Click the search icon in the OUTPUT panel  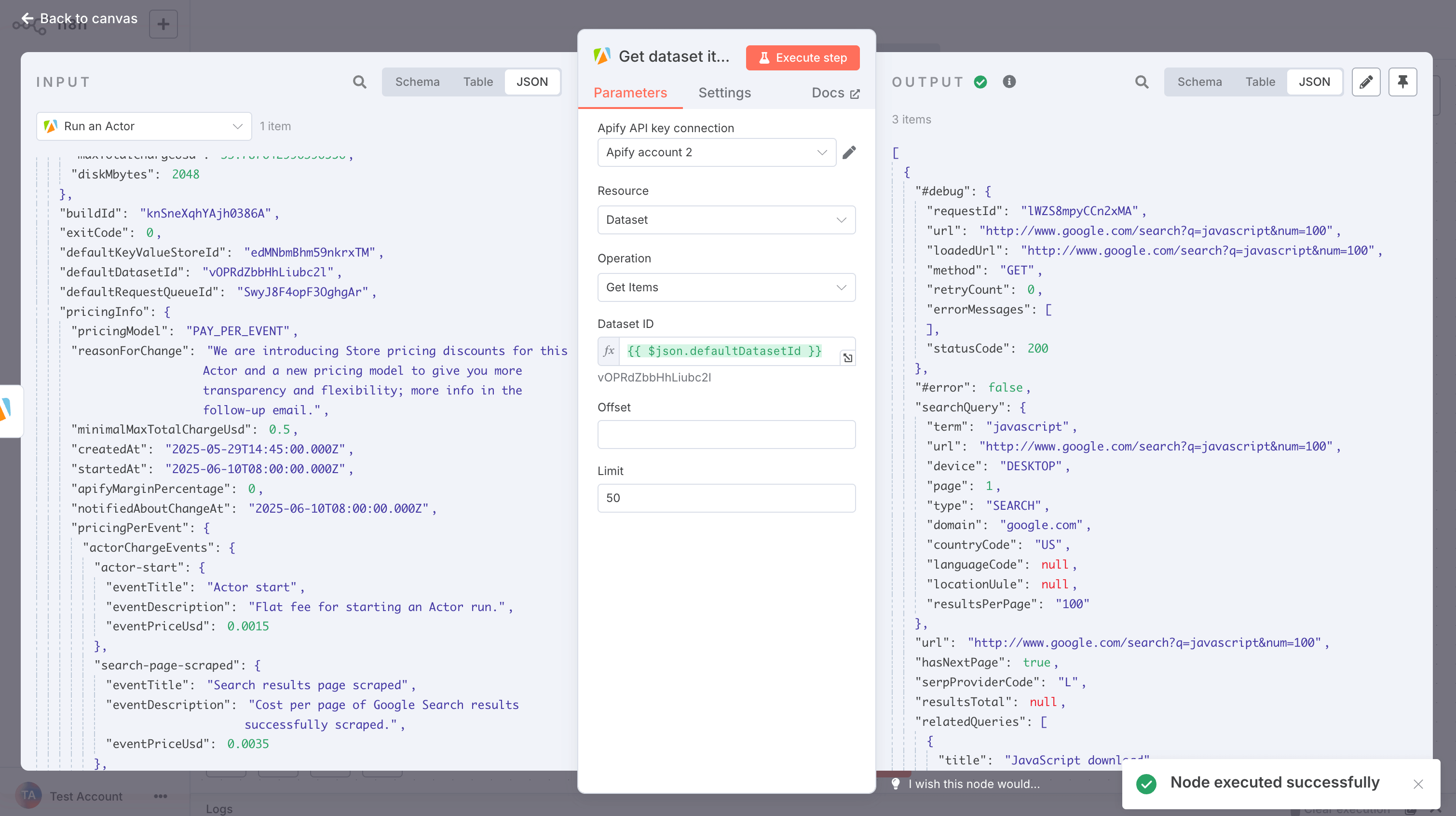pos(1142,82)
